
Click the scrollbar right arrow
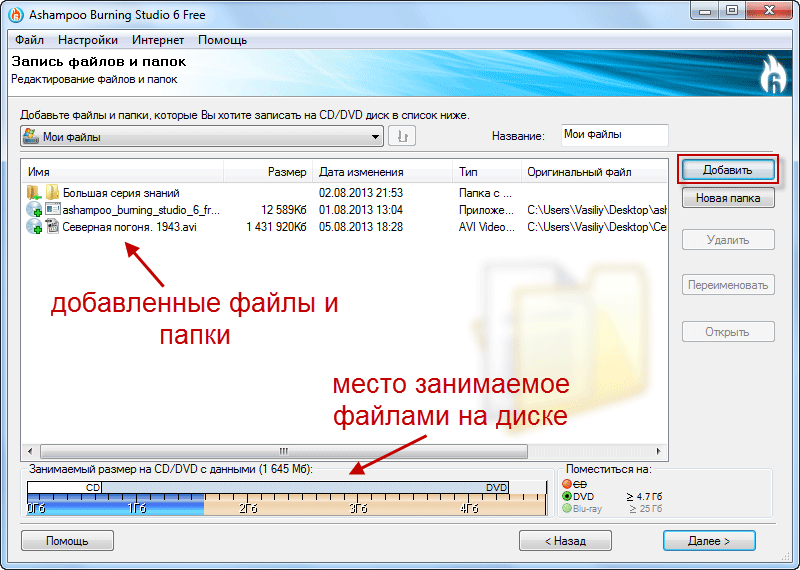[x=659, y=451]
